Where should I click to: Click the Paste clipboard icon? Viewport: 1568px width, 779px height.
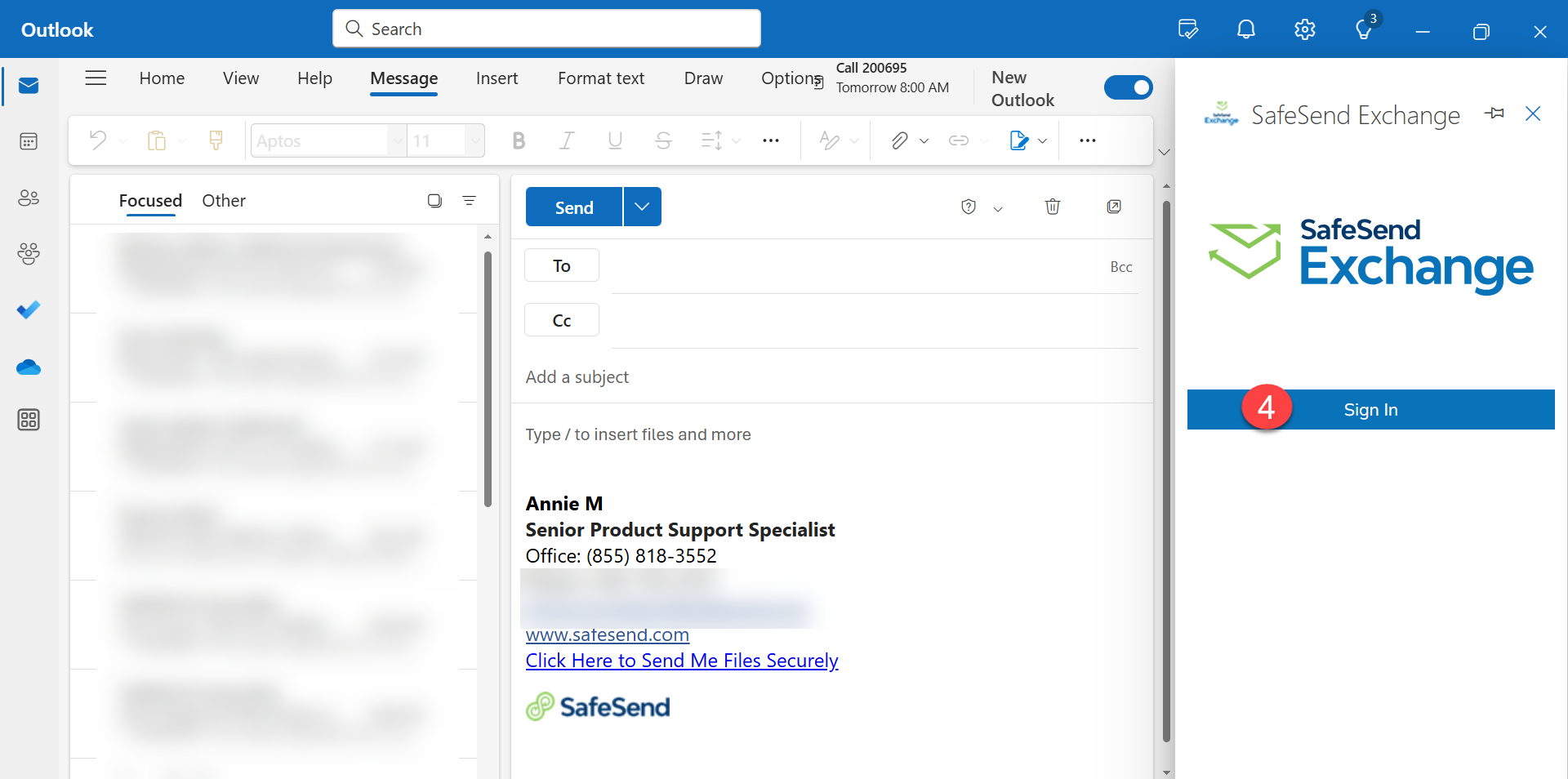(x=157, y=140)
